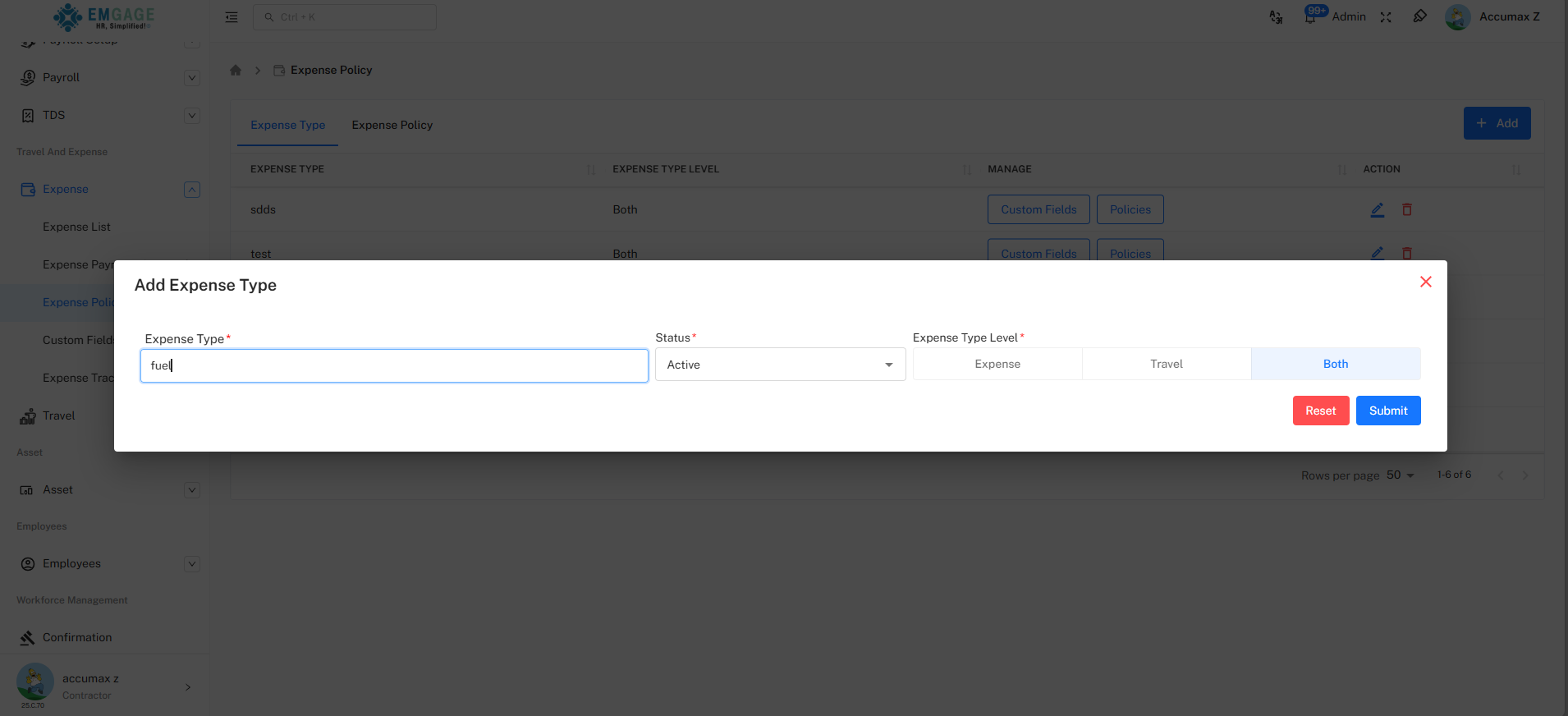Viewport: 1568px width, 716px height.
Task: Click the accumax z footer avatar
Action: point(35,682)
